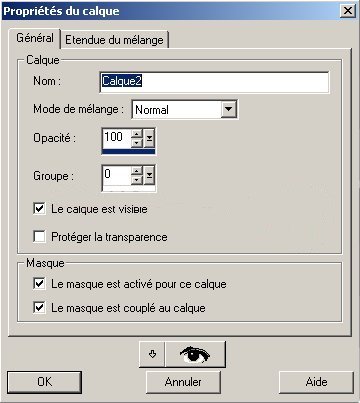Increase Opacité with the up spinner arrow
Viewport: 360px width, 403px height.
click(137, 133)
